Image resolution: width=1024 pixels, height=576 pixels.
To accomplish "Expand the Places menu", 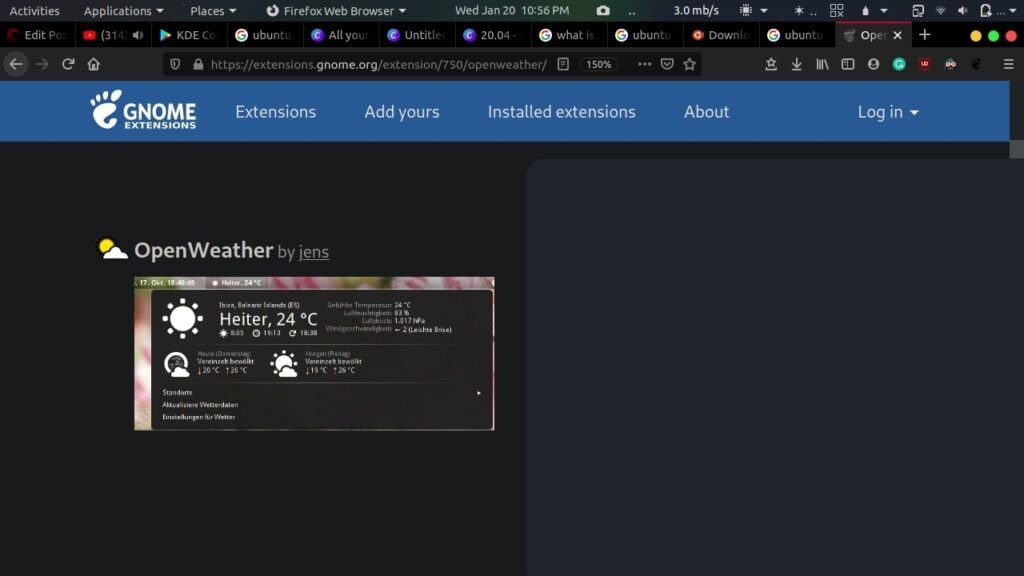I will [x=213, y=10].
